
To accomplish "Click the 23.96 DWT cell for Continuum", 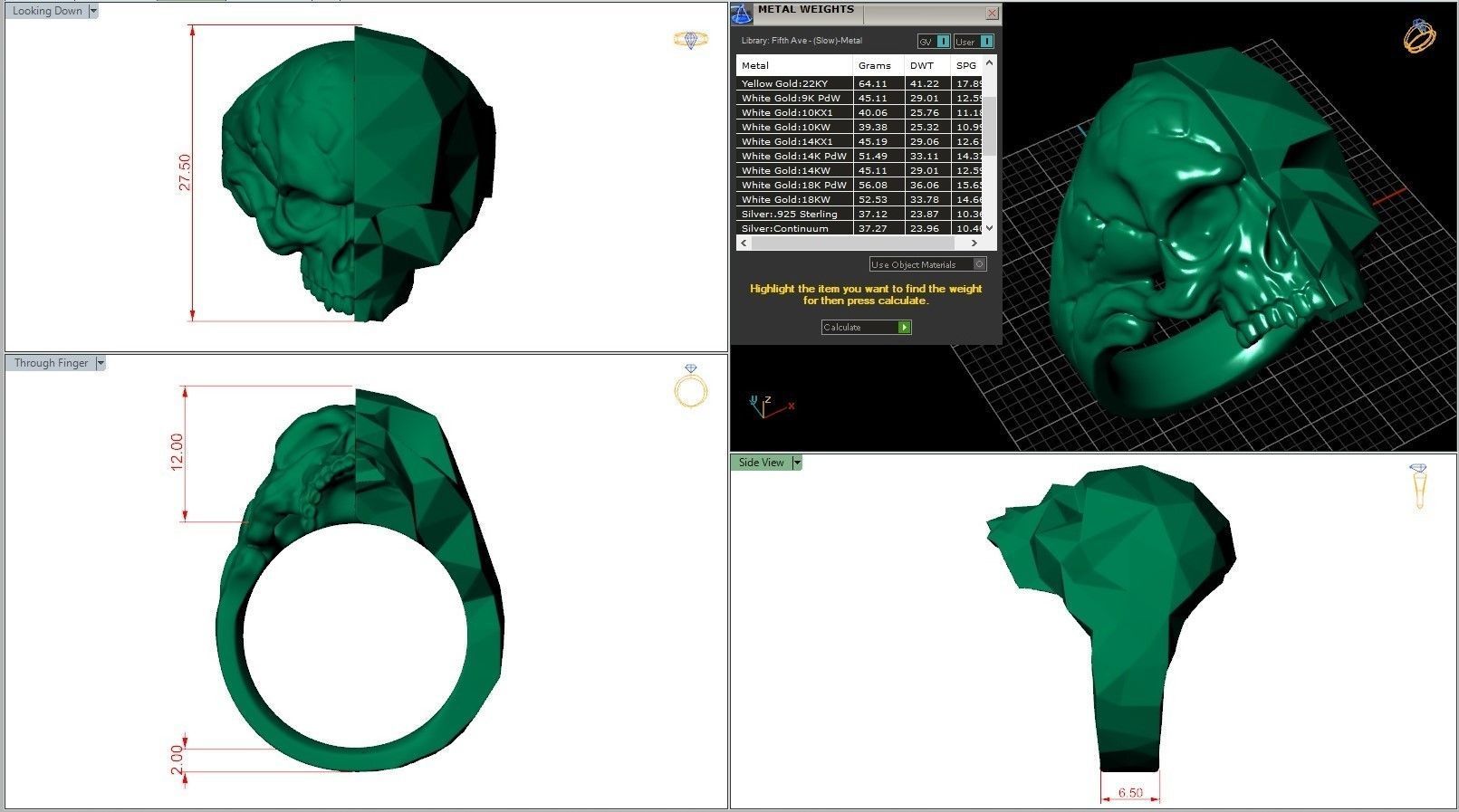I will coord(927,228).
